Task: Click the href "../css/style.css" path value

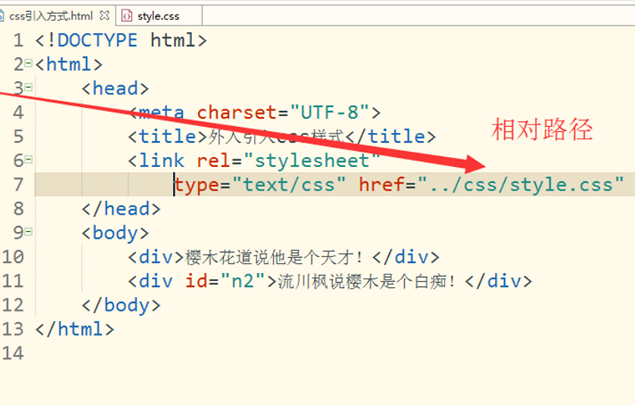Action: click(x=521, y=185)
